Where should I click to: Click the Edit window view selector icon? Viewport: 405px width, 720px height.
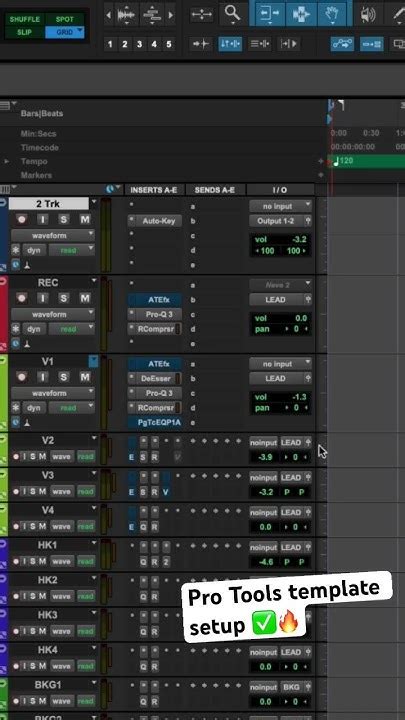click(x=7, y=189)
